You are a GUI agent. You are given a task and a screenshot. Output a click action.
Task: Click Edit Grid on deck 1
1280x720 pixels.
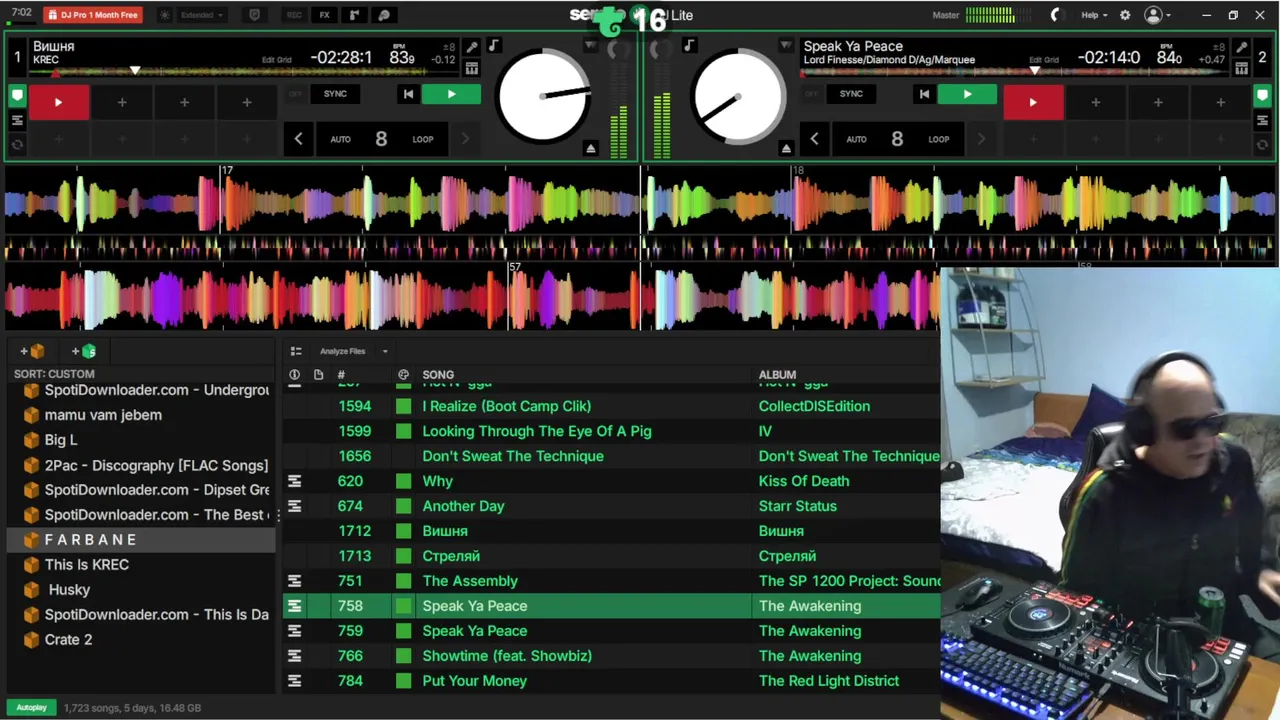[276, 60]
